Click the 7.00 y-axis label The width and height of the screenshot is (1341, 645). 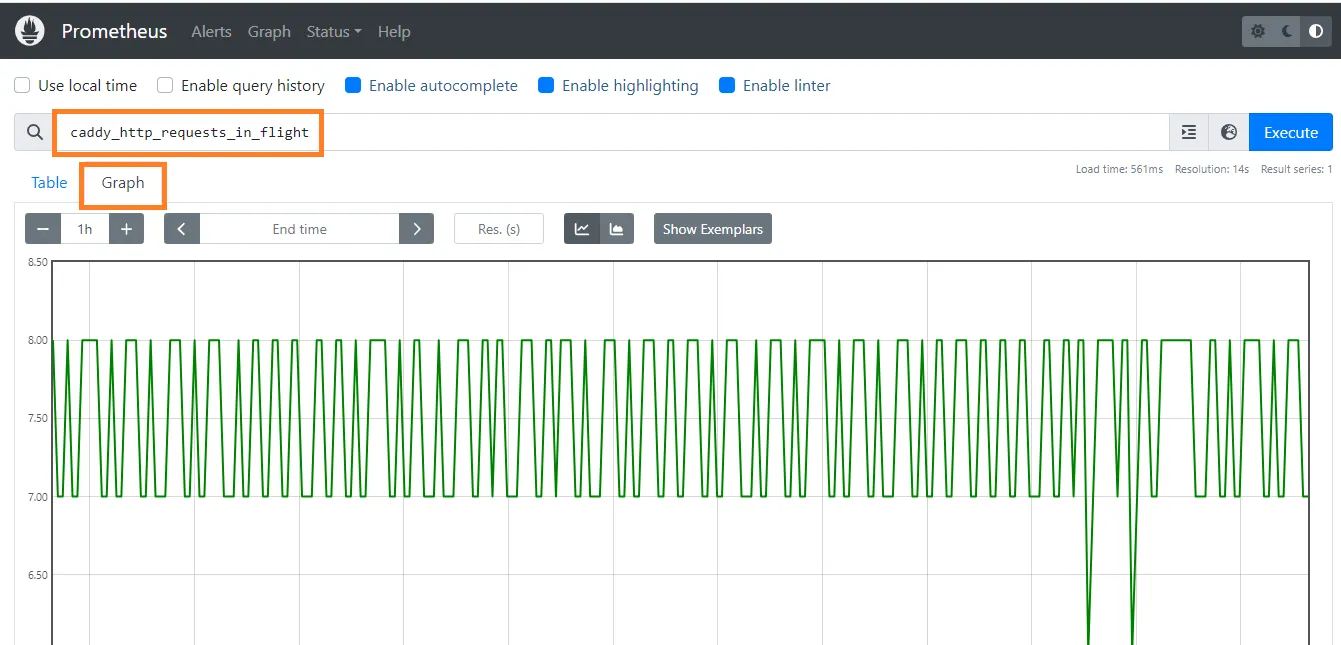tap(38, 497)
